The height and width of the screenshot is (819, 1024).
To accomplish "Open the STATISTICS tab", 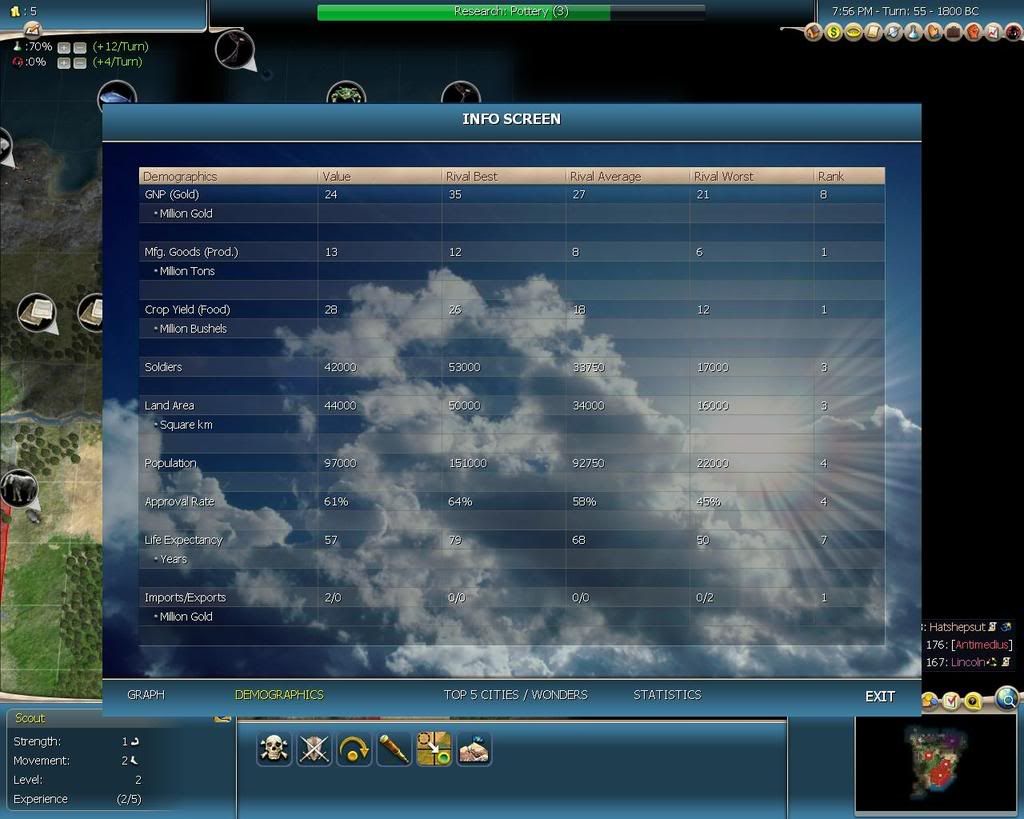I will (x=667, y=695).
